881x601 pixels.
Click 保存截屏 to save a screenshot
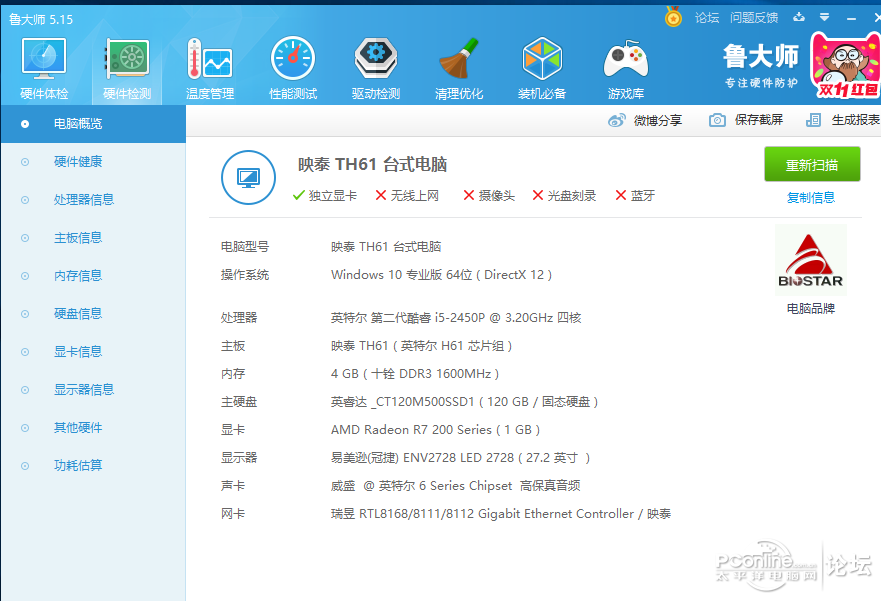[746, 120]
